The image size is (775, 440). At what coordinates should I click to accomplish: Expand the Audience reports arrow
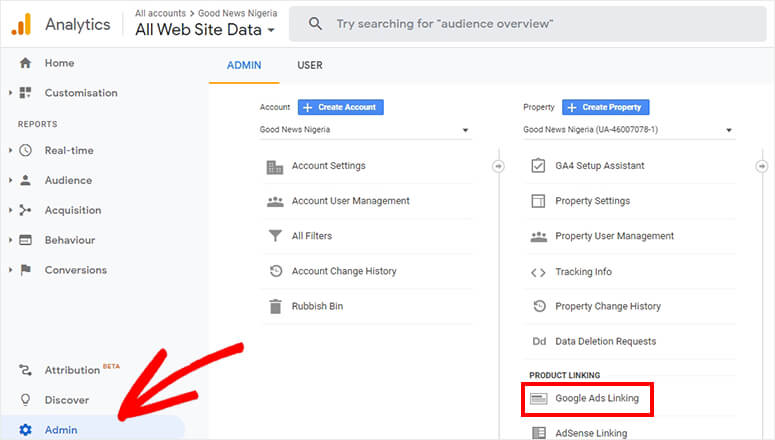click(10, 180)
